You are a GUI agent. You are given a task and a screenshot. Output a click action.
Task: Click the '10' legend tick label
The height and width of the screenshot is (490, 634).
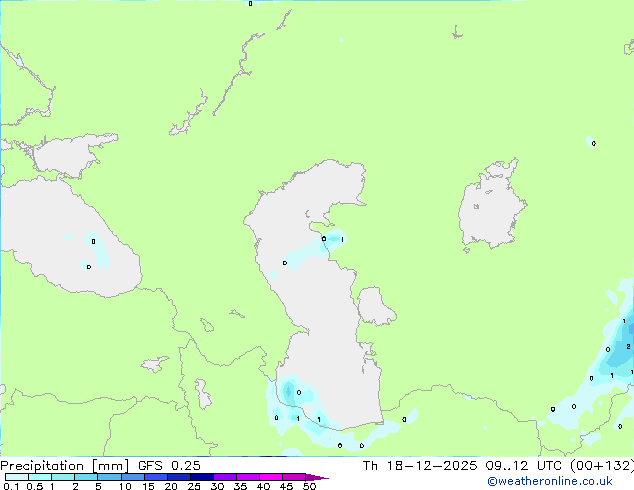pyautogui.click(x=125, y=486)
